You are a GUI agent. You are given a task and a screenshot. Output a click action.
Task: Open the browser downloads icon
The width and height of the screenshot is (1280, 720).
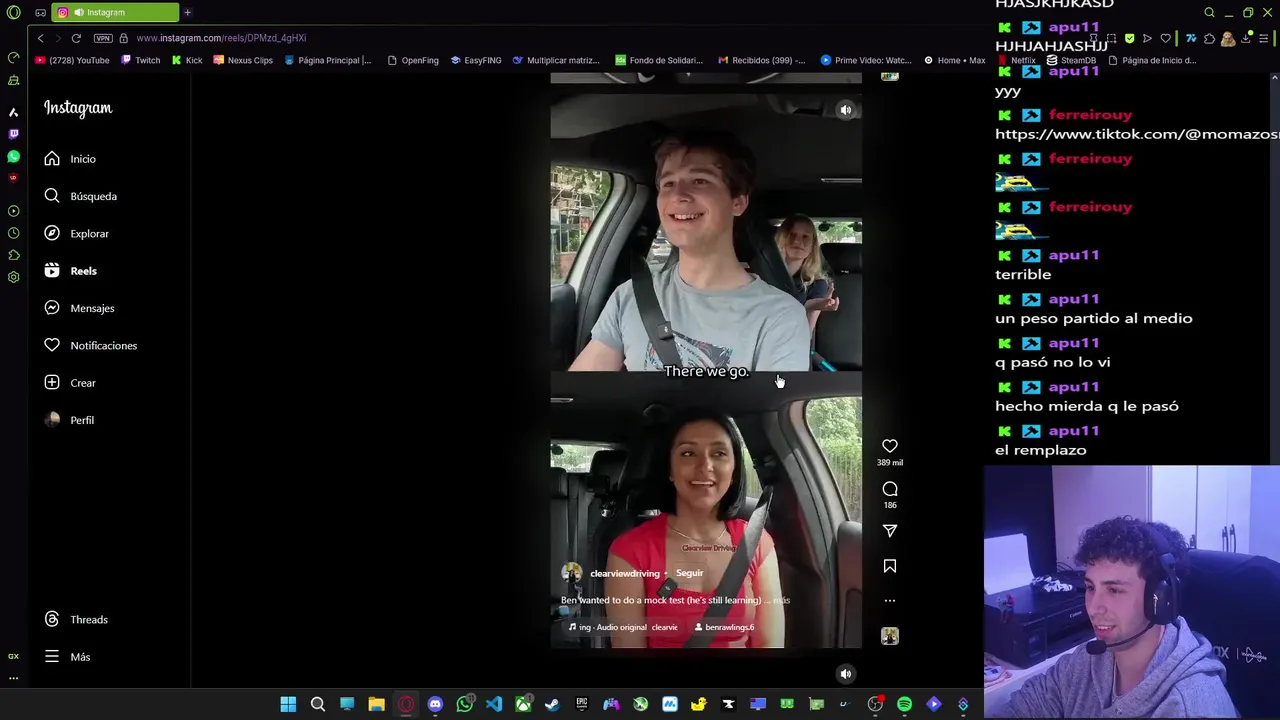1246,38
